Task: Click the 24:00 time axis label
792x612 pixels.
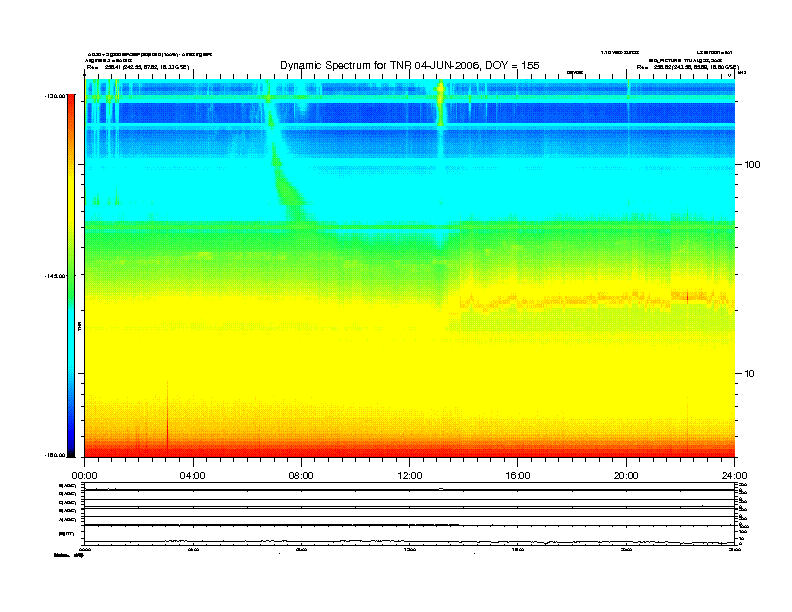Action: tap(734, 476)
